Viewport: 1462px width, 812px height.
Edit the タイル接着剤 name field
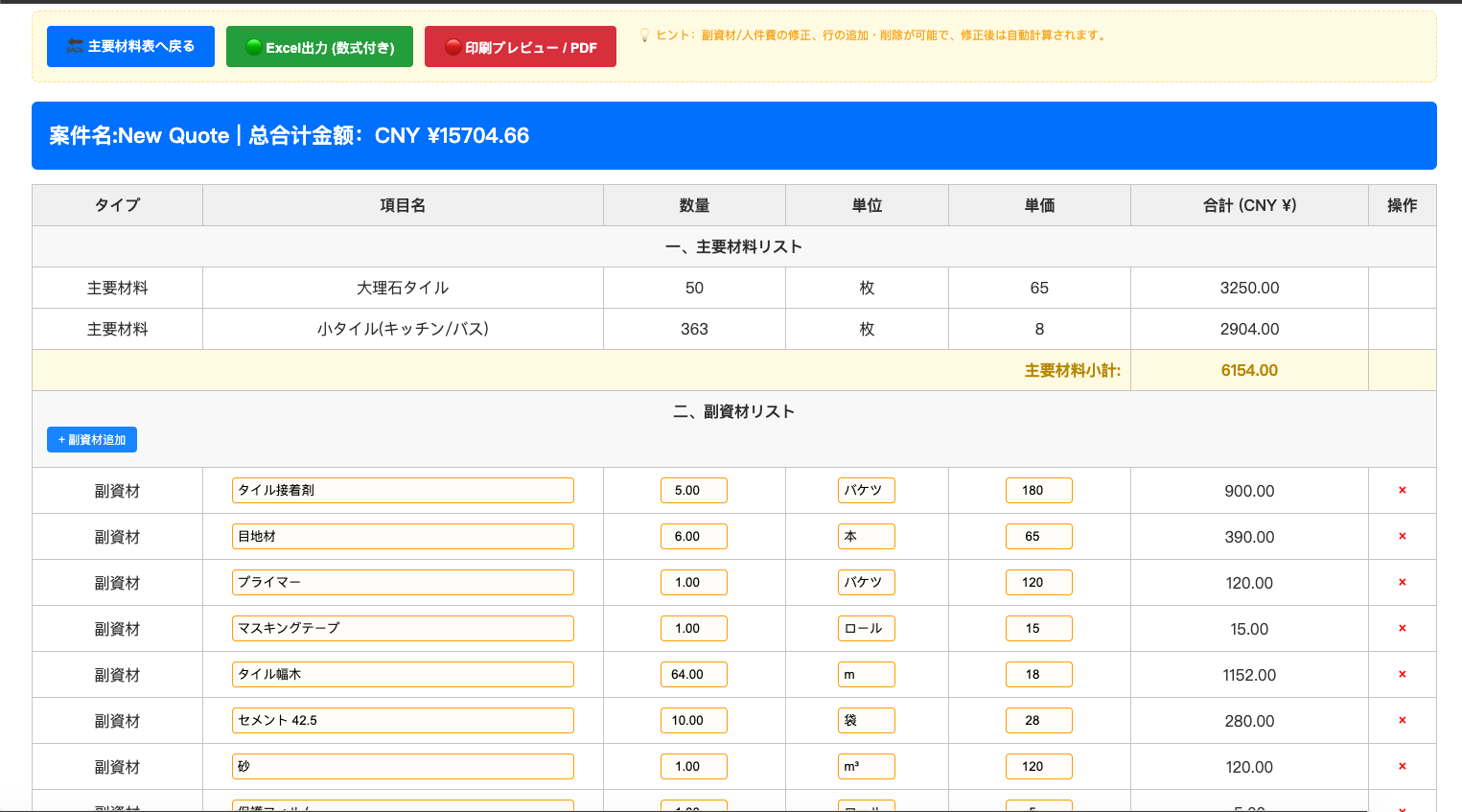pos(403,490)
